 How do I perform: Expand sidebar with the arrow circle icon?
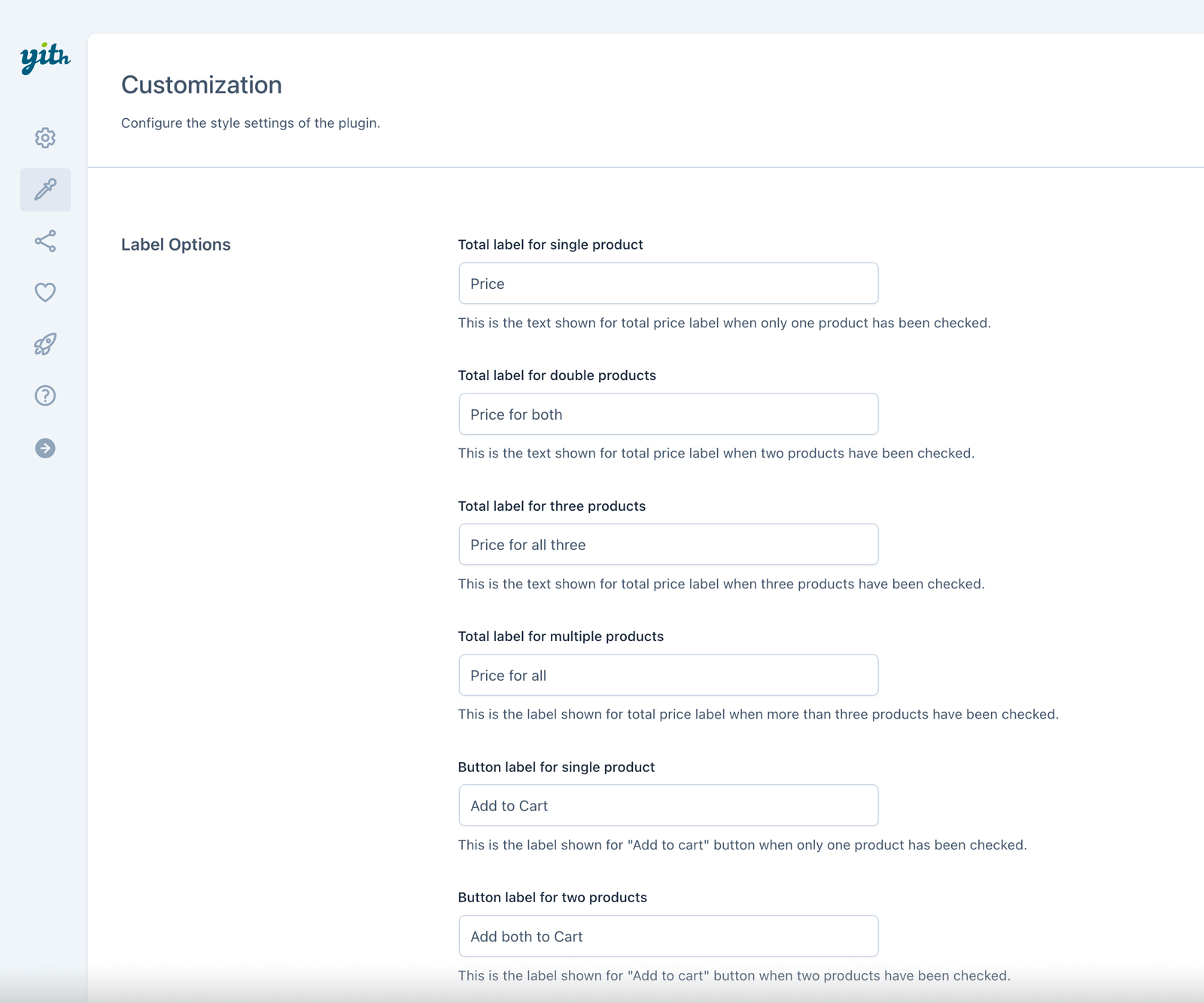point(45,448)
